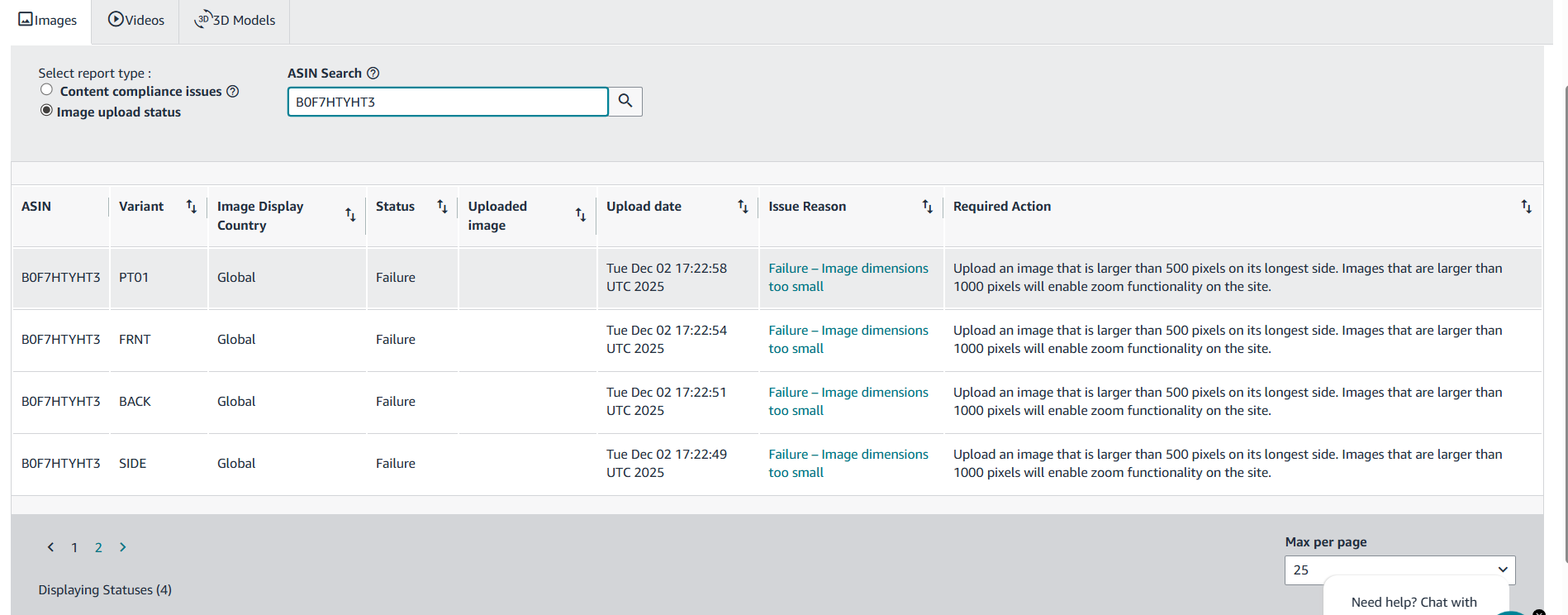Click Required Action text in BACK row
The width and height of the screenshot is (1568, 615).
[x=1228, y=402]
